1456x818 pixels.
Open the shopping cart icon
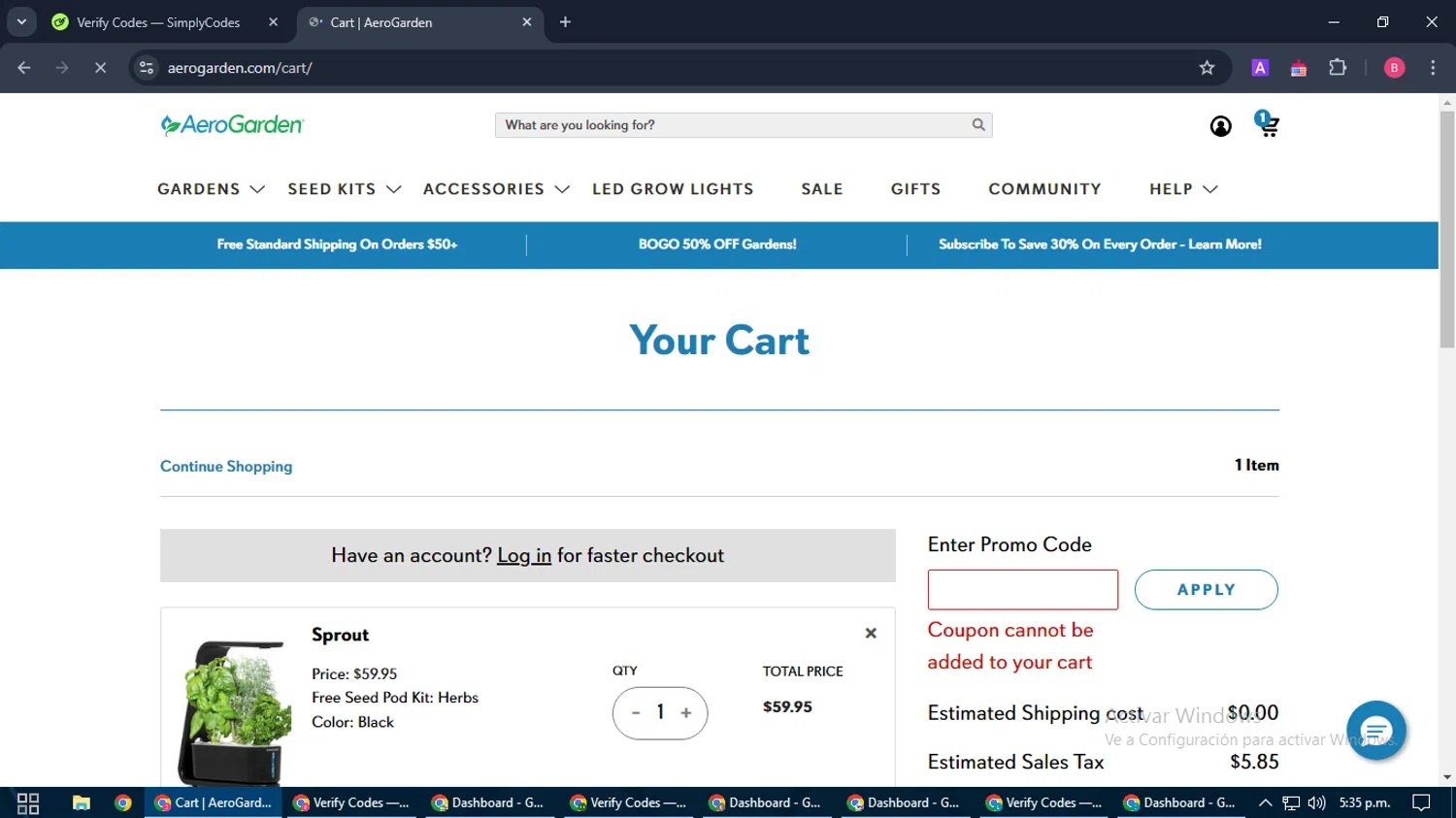[x=1267, y=123]
